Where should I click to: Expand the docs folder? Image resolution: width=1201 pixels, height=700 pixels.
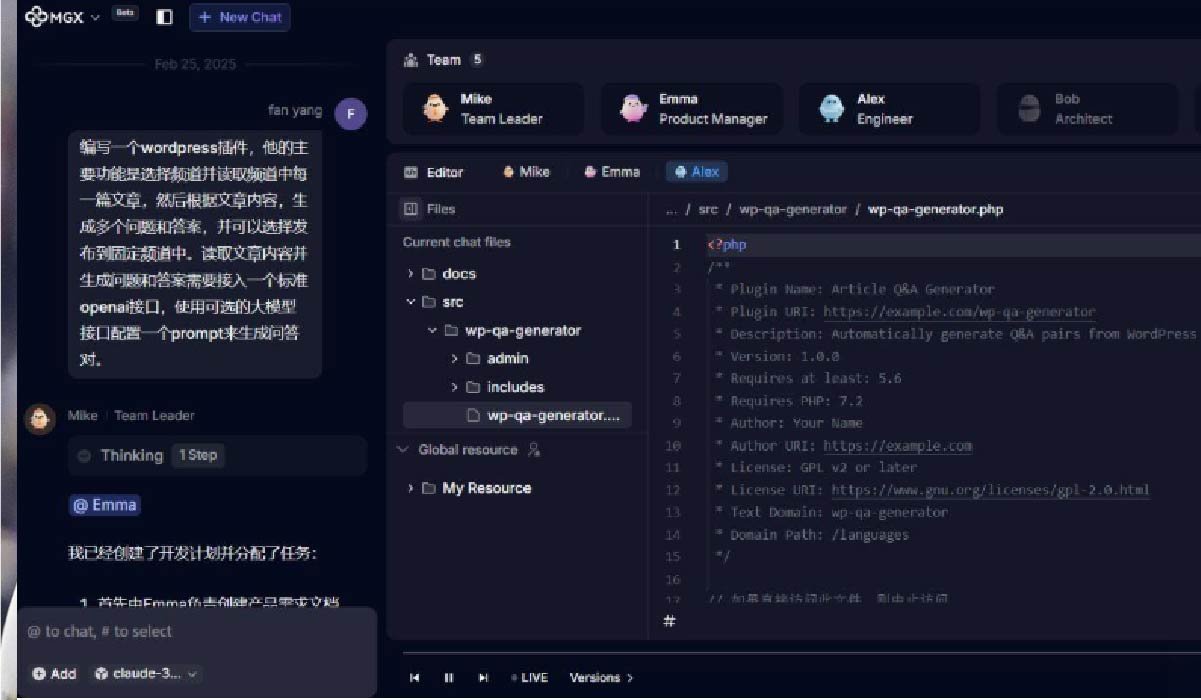[411, 274]
